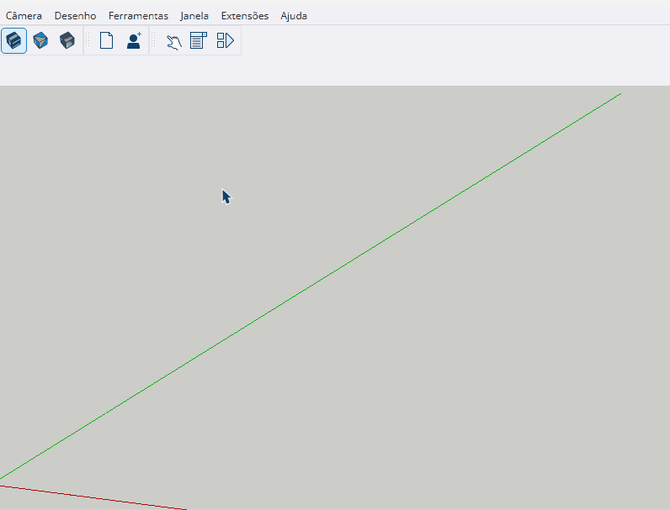Open the list panel icon in toolbar
The width and height of the screenshot is (670, 510).
click(198, 41)
